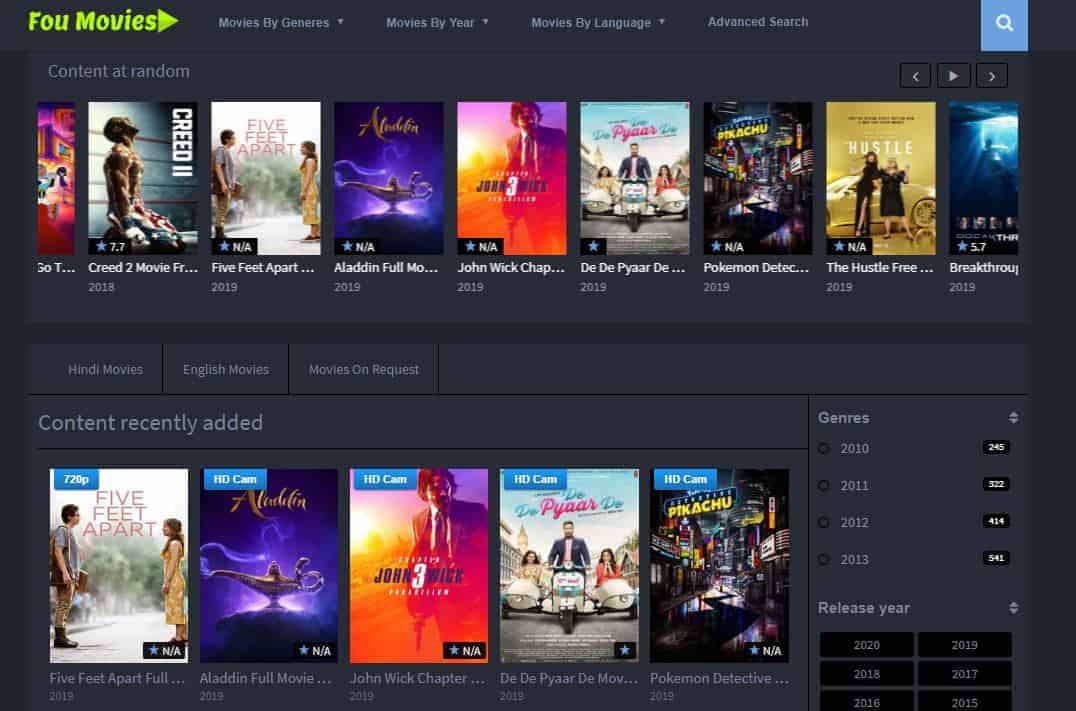Click 'Pokemon Detec…' carousel title
The width and height of the screenshot is (1076, 711).
756,268
